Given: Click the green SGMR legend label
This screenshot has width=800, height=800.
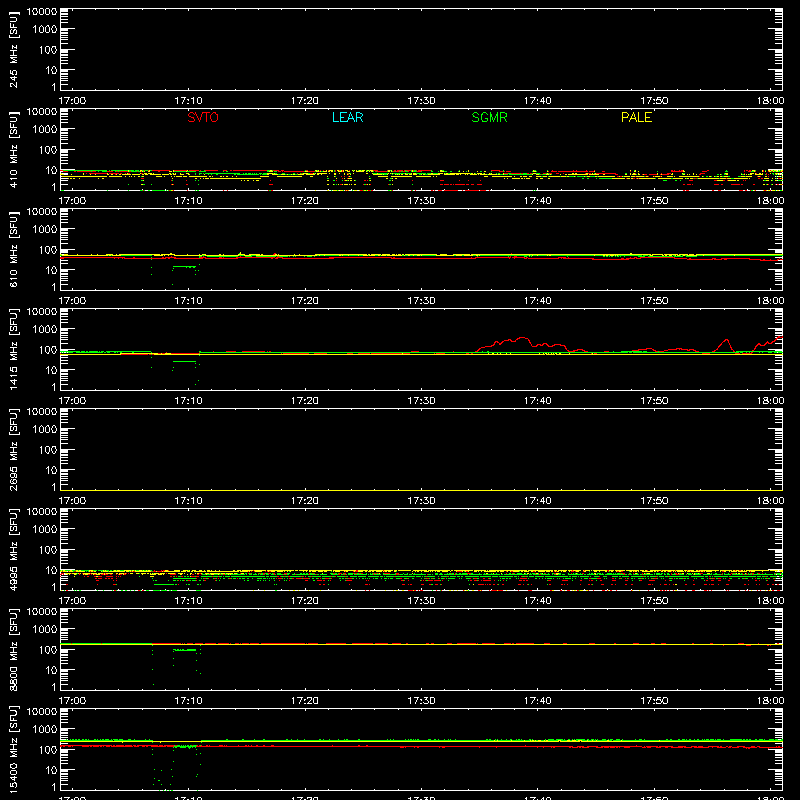Looking at the screenshot, I should coord(489,117).
